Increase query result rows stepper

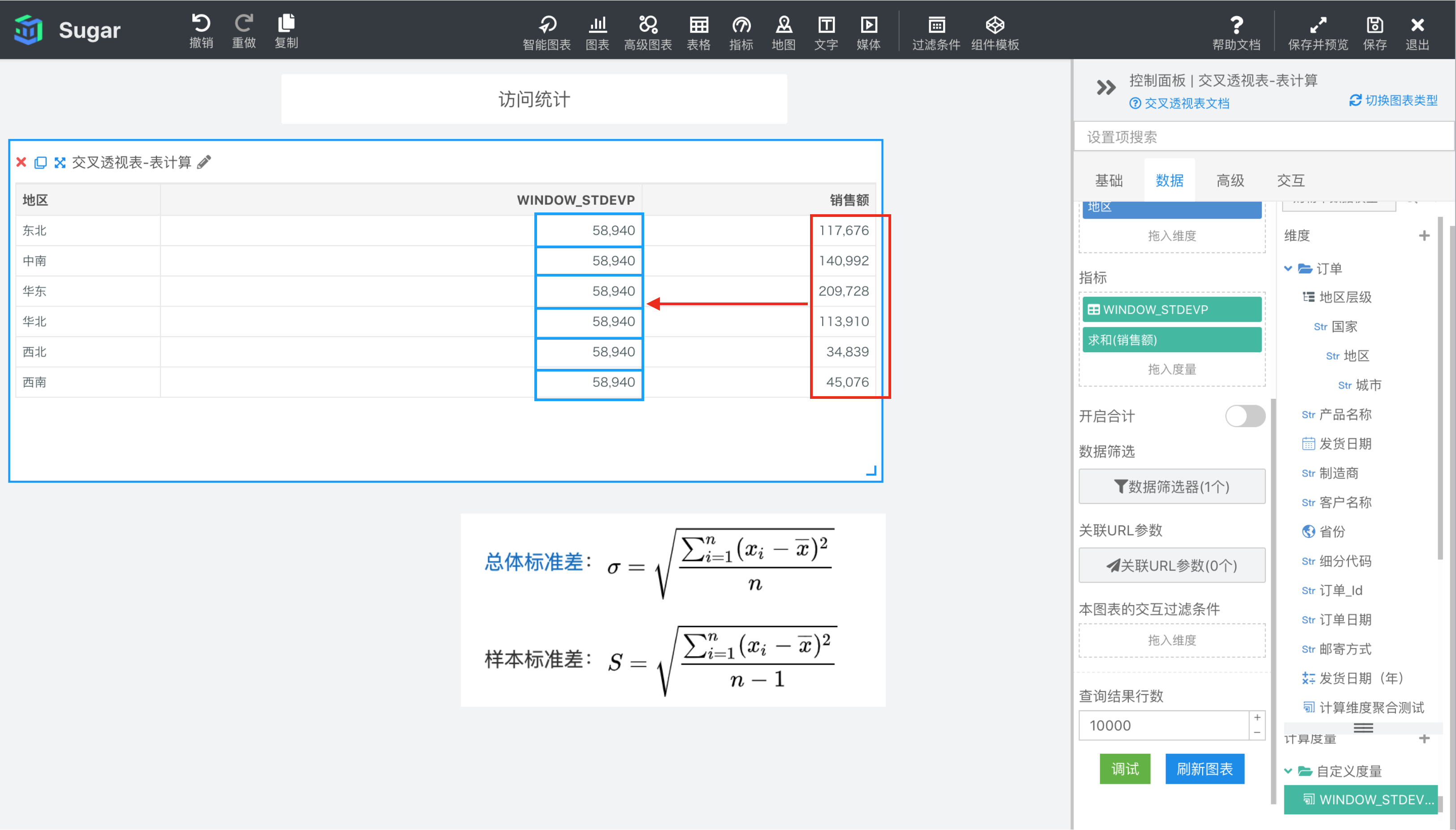pyautogui.click(x=1257, y=717)
